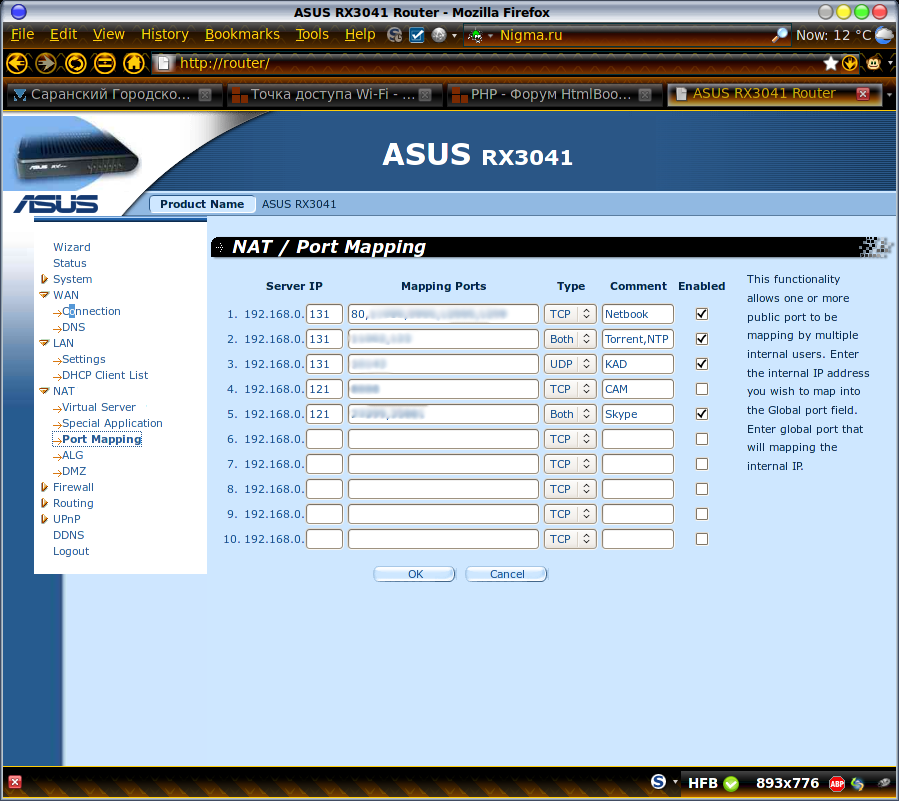The image size is (899, 801).
Task: Open the DHCP Client List link
Action: click(105, 375)
